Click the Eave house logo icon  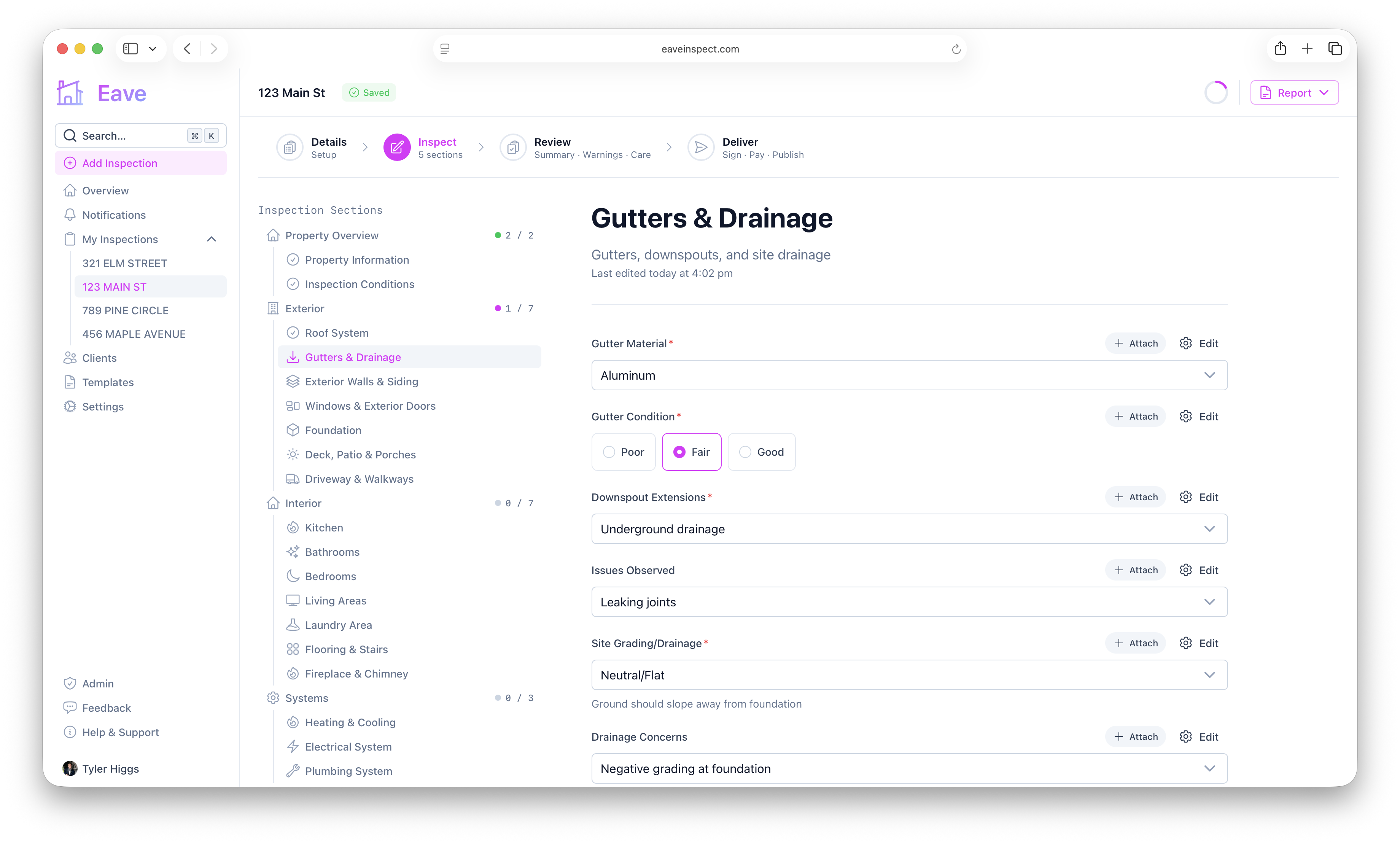70,92
